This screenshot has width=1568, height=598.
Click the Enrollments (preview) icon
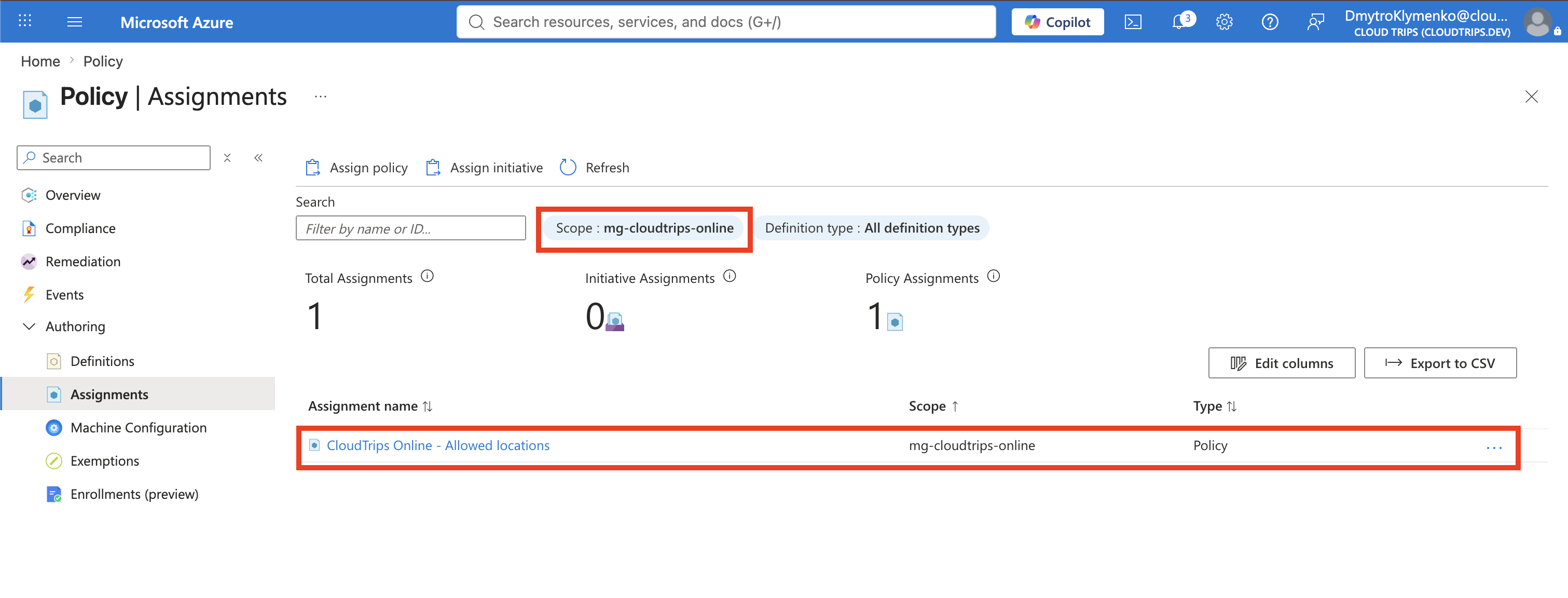point(53,494)
